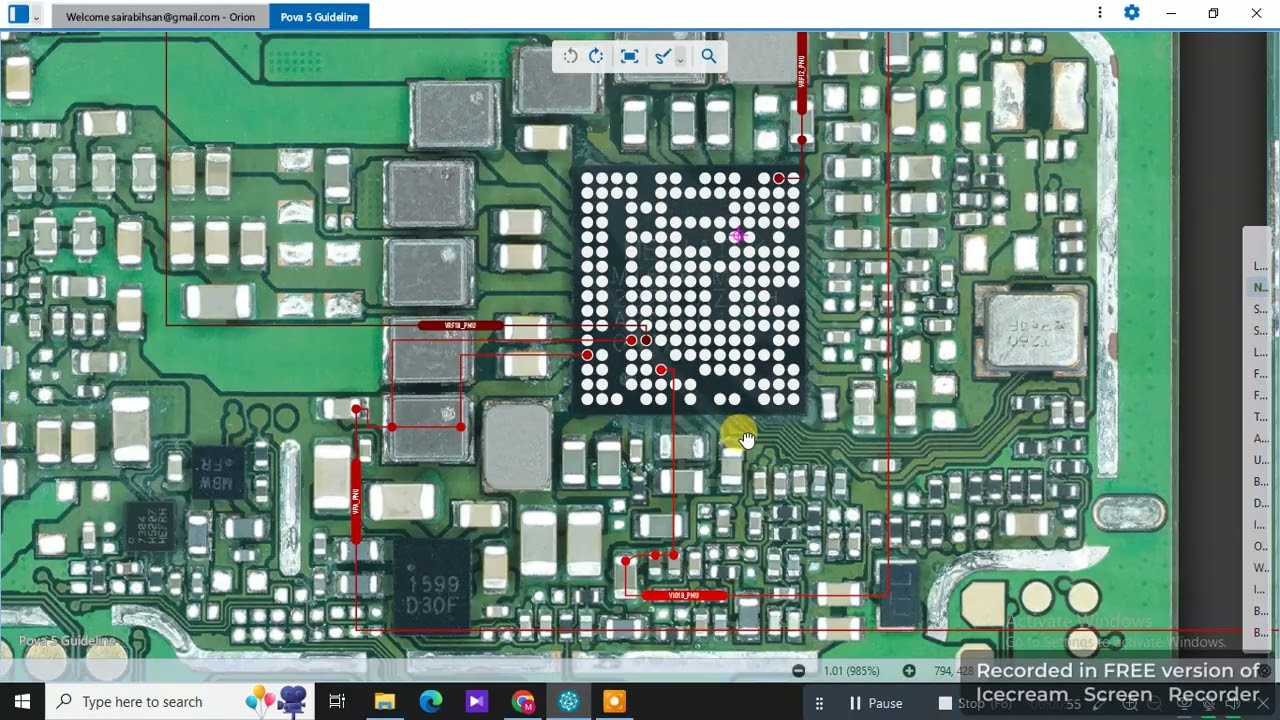The height and width of the screenshot is (720, 1280).
Task: Select the A... item in side list
Action: 1260,438
